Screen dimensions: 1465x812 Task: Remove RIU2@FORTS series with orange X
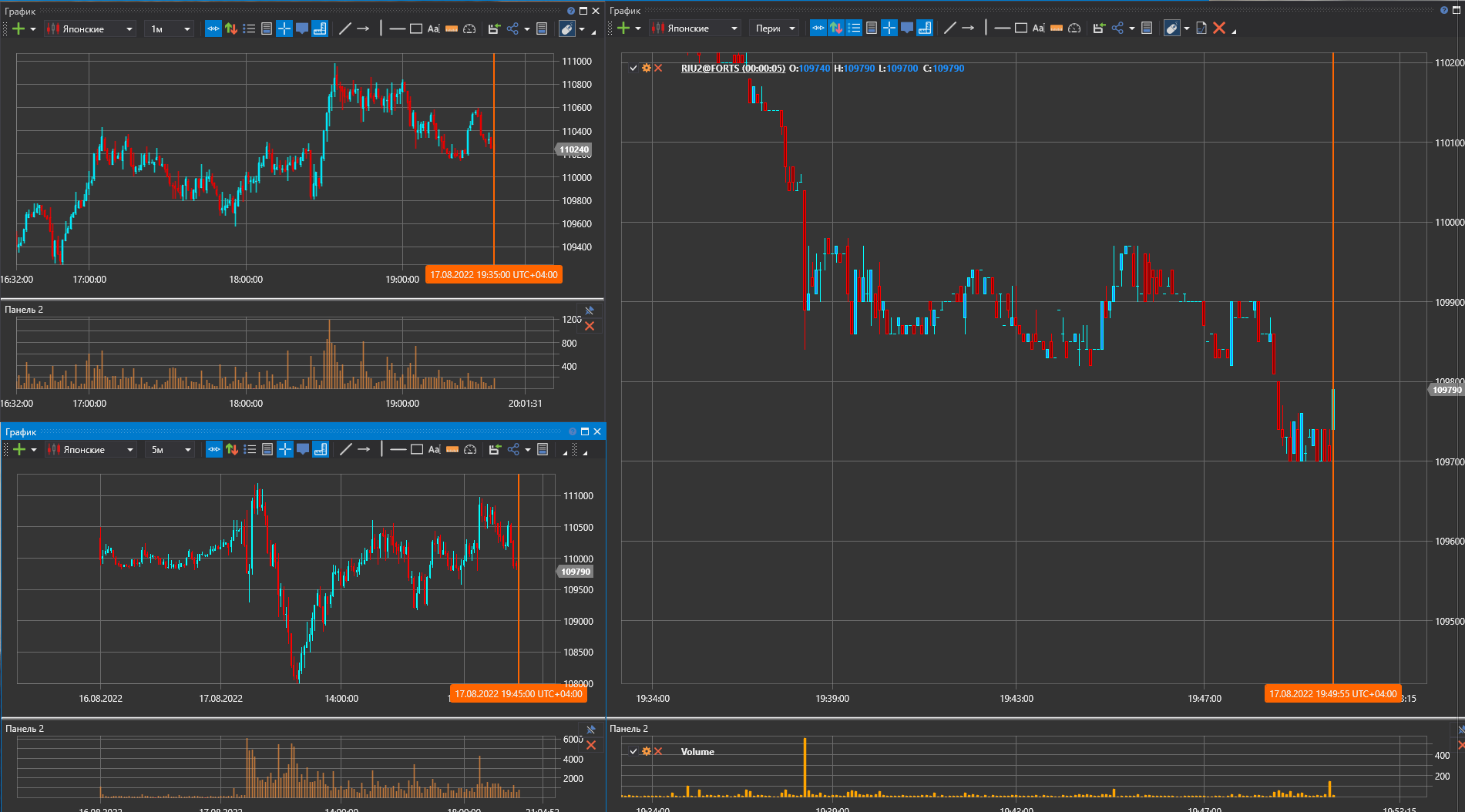[658, 68]
